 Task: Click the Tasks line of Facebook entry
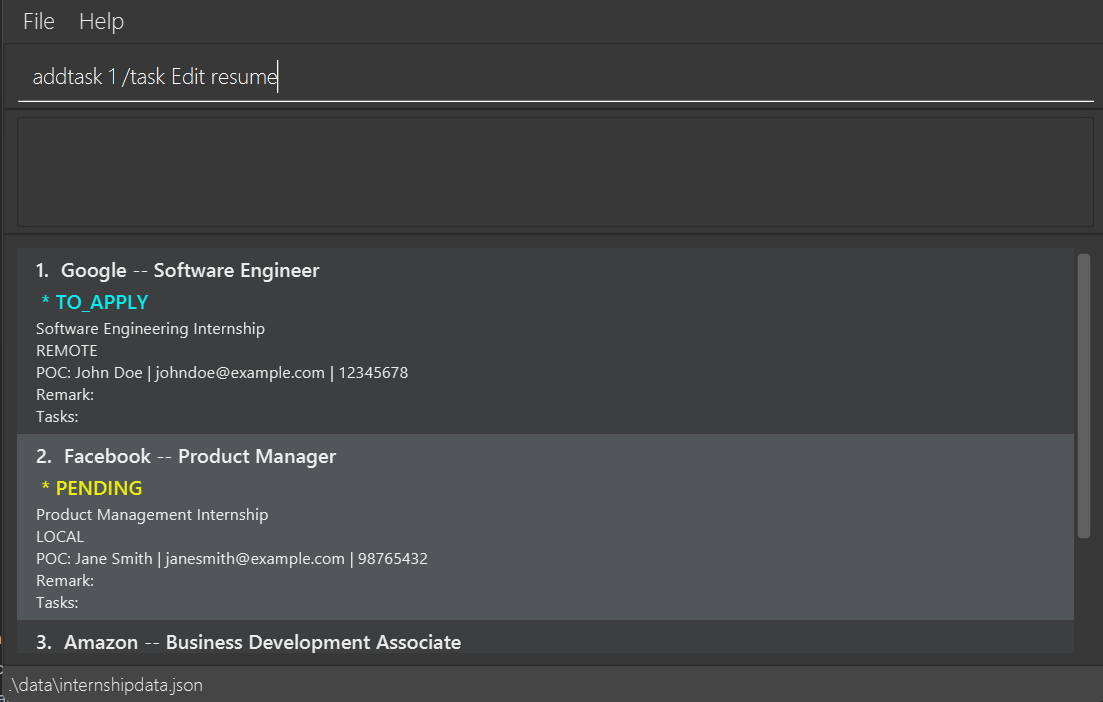coord(57,603)
